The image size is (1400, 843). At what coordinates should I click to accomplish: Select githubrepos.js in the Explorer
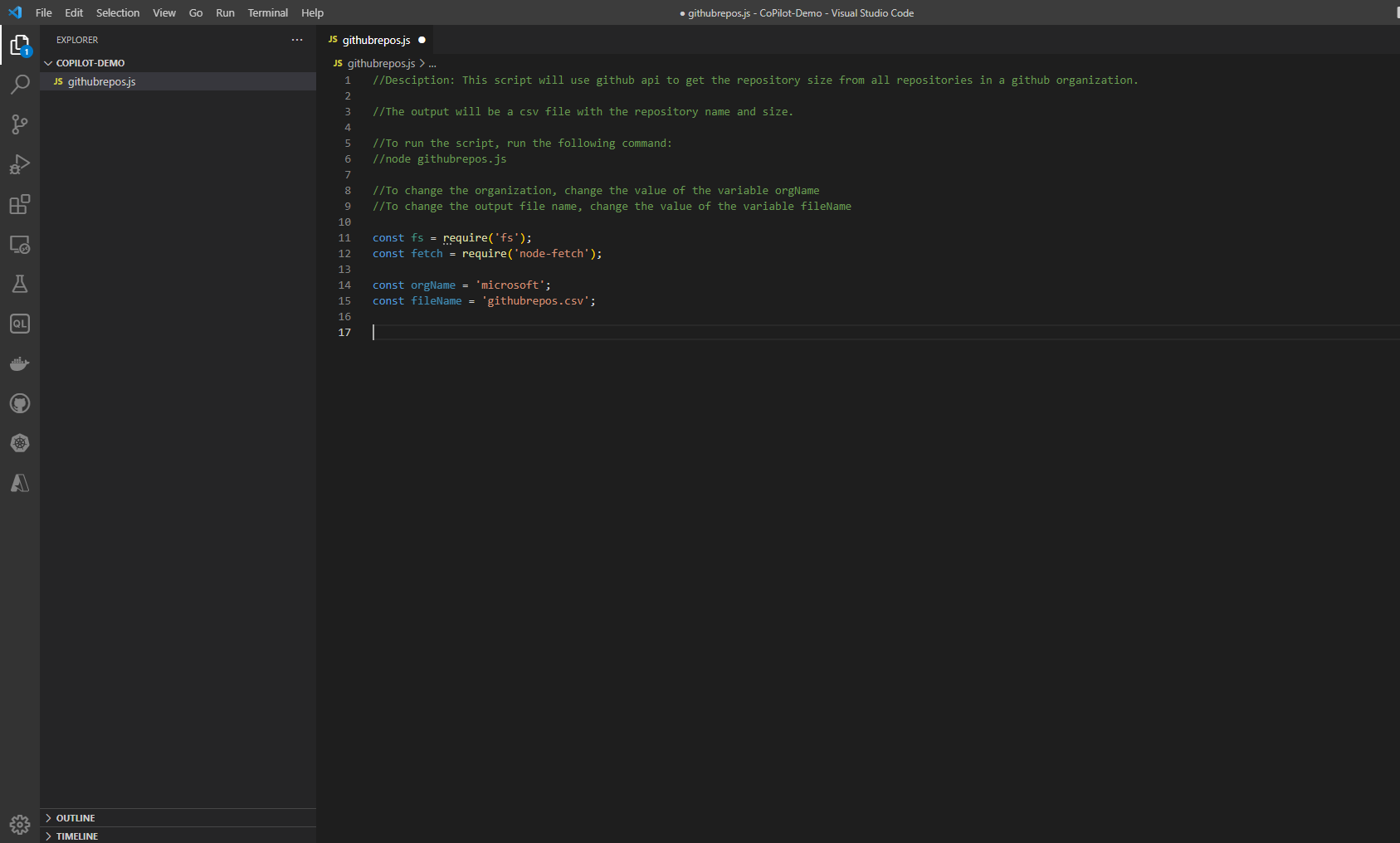(101, 81)
